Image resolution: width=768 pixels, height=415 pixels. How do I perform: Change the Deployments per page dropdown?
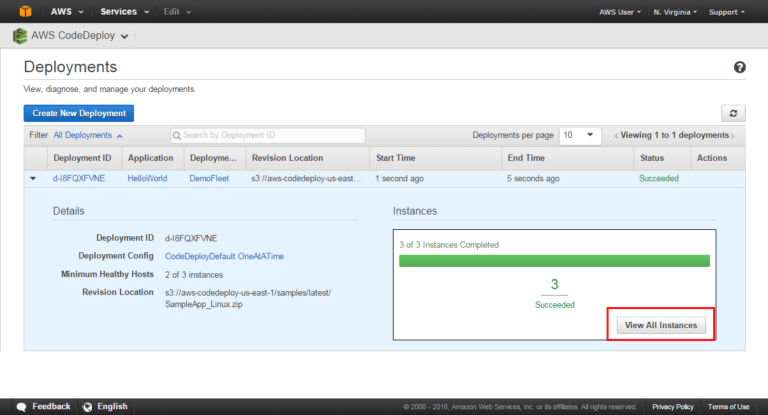point(579,135)
